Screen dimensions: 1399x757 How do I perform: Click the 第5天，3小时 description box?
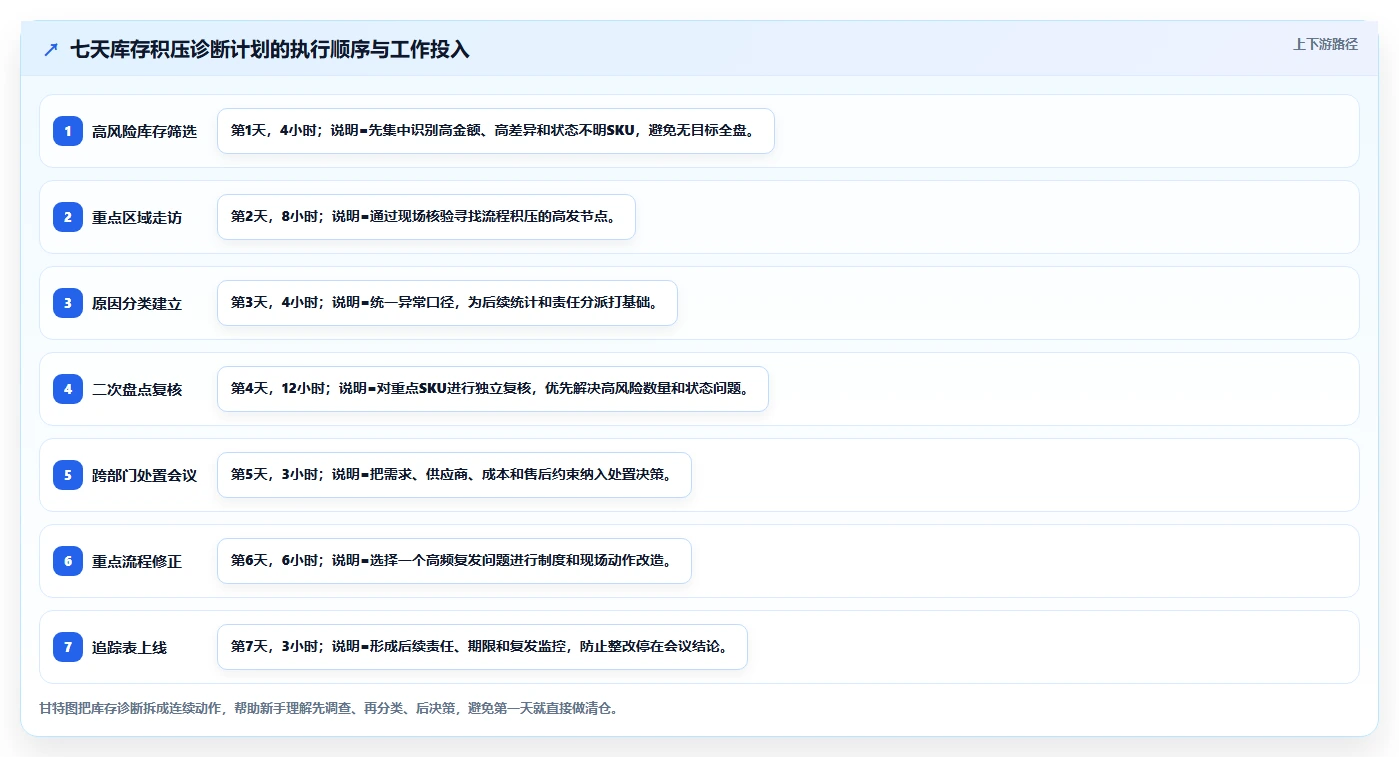coord(454,475)
